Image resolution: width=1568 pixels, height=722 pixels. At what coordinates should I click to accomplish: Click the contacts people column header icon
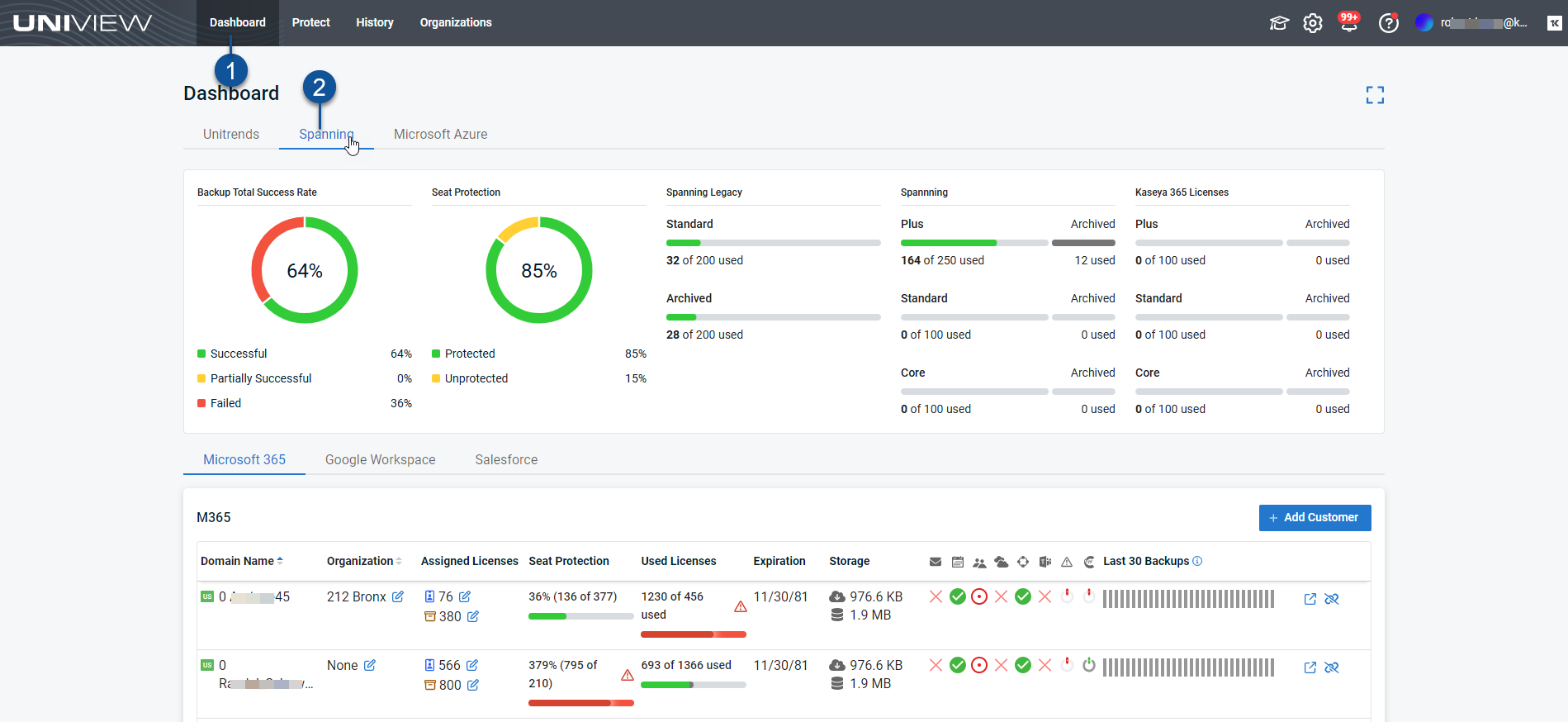(x=979, y=563)
